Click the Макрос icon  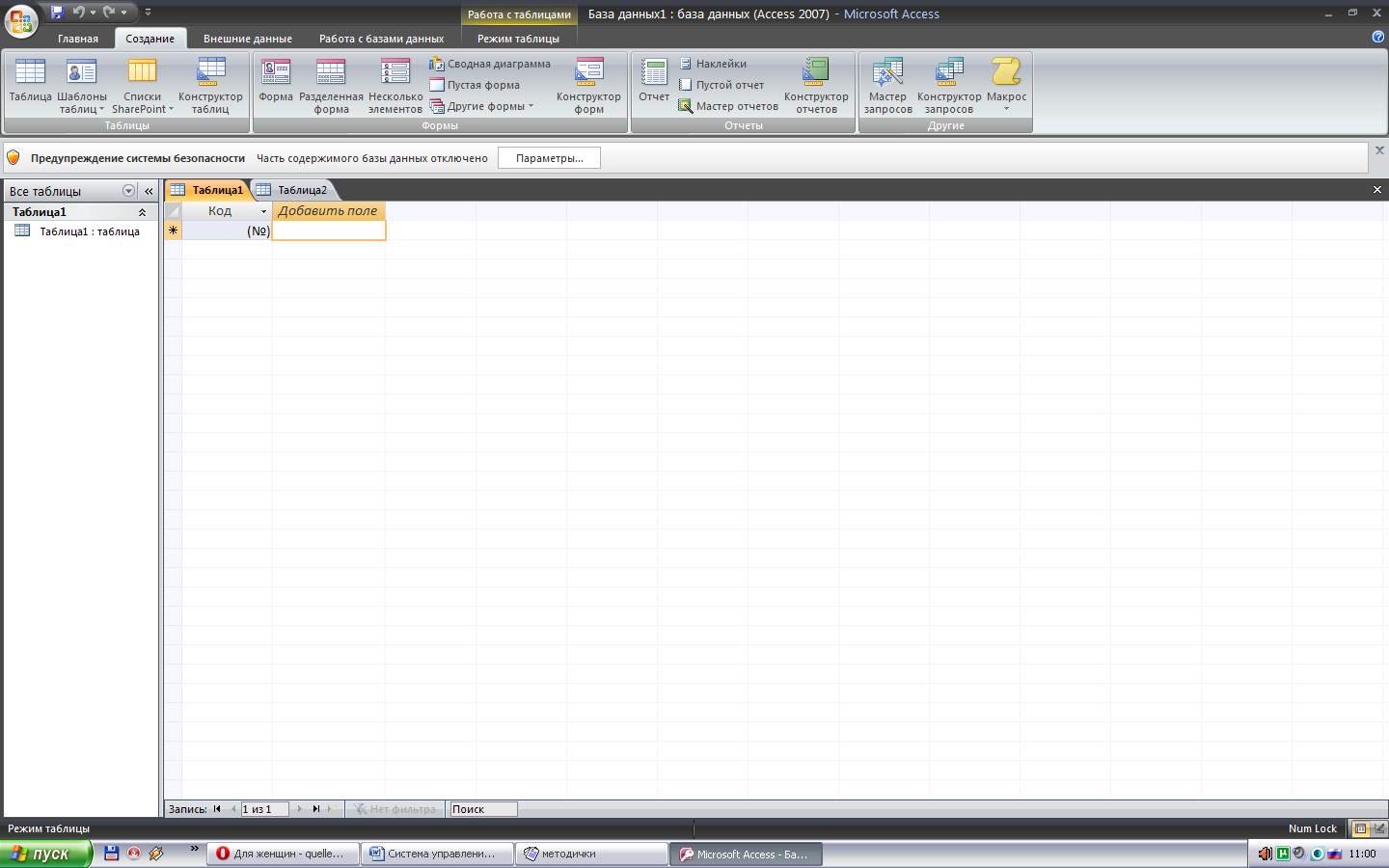[1006, 84]
